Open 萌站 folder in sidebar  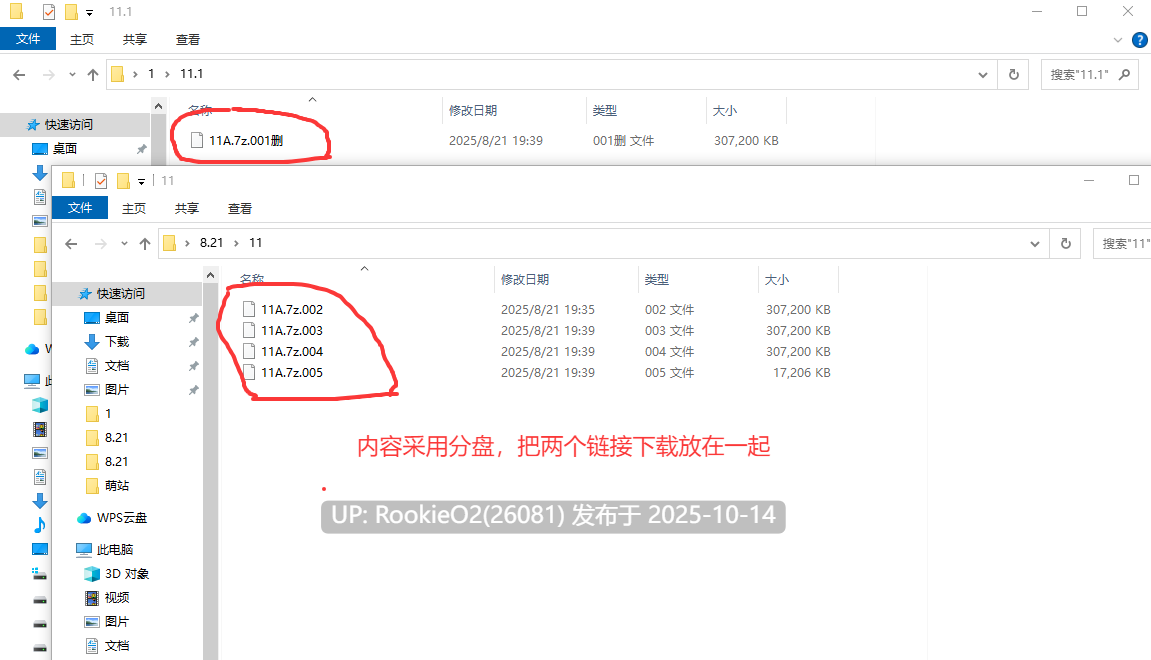117,486
